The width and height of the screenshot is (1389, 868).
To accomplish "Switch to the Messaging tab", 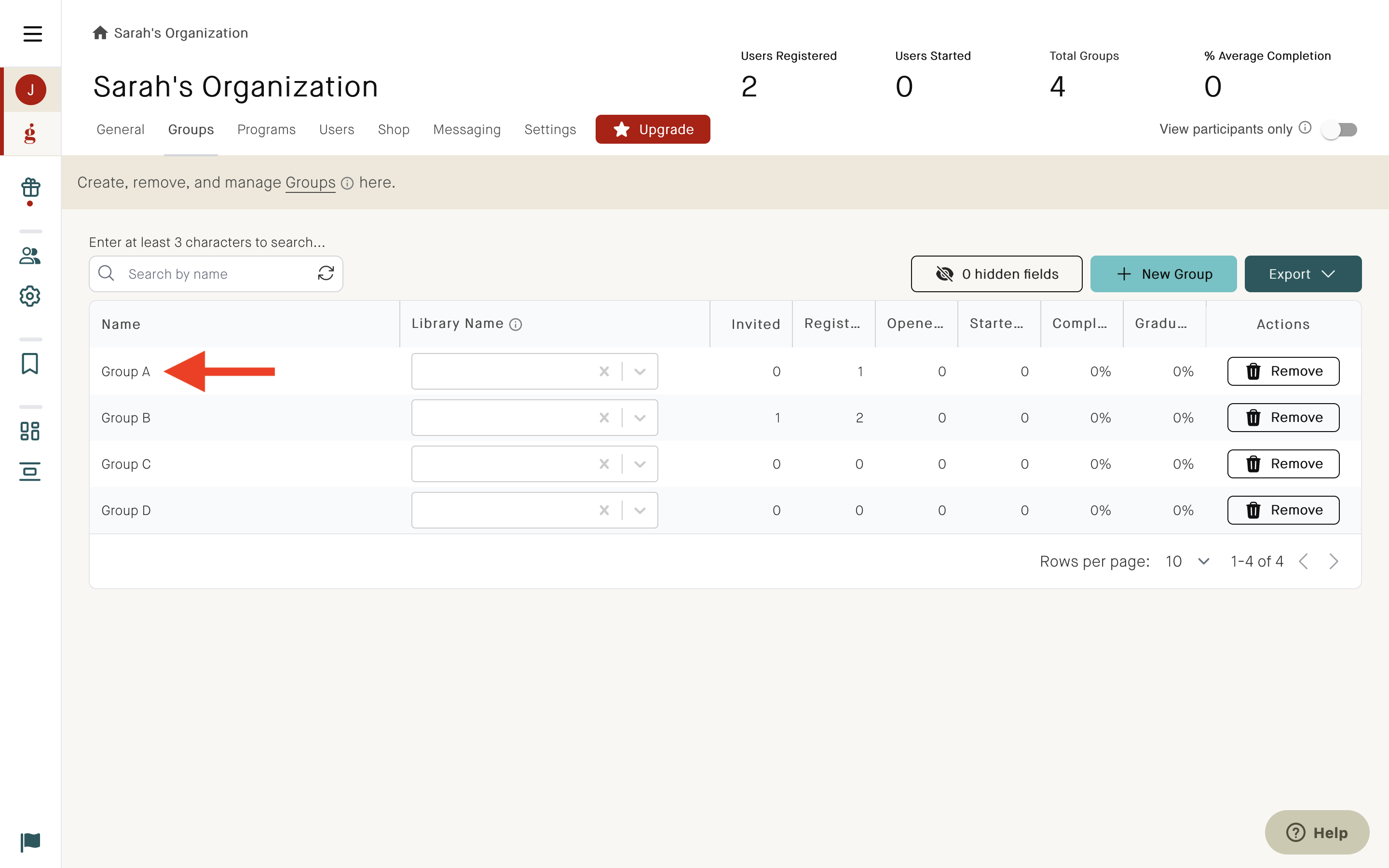I will pos(467,130).
